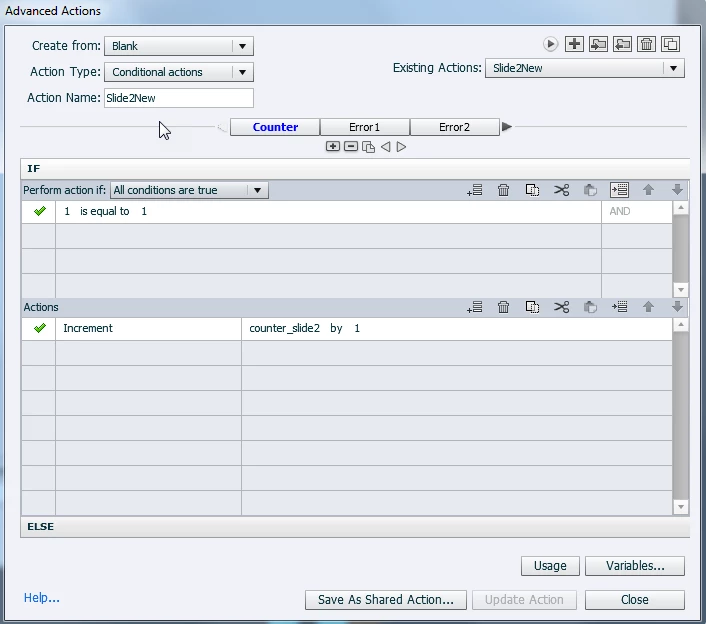
Task: Click the preview action play icon
Action: click(550, 44)
